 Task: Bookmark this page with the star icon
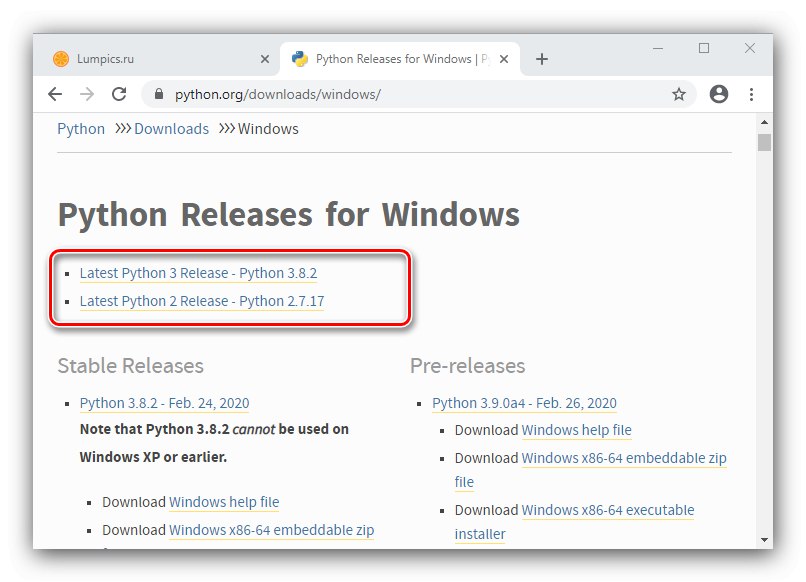(x=679, y=94)
